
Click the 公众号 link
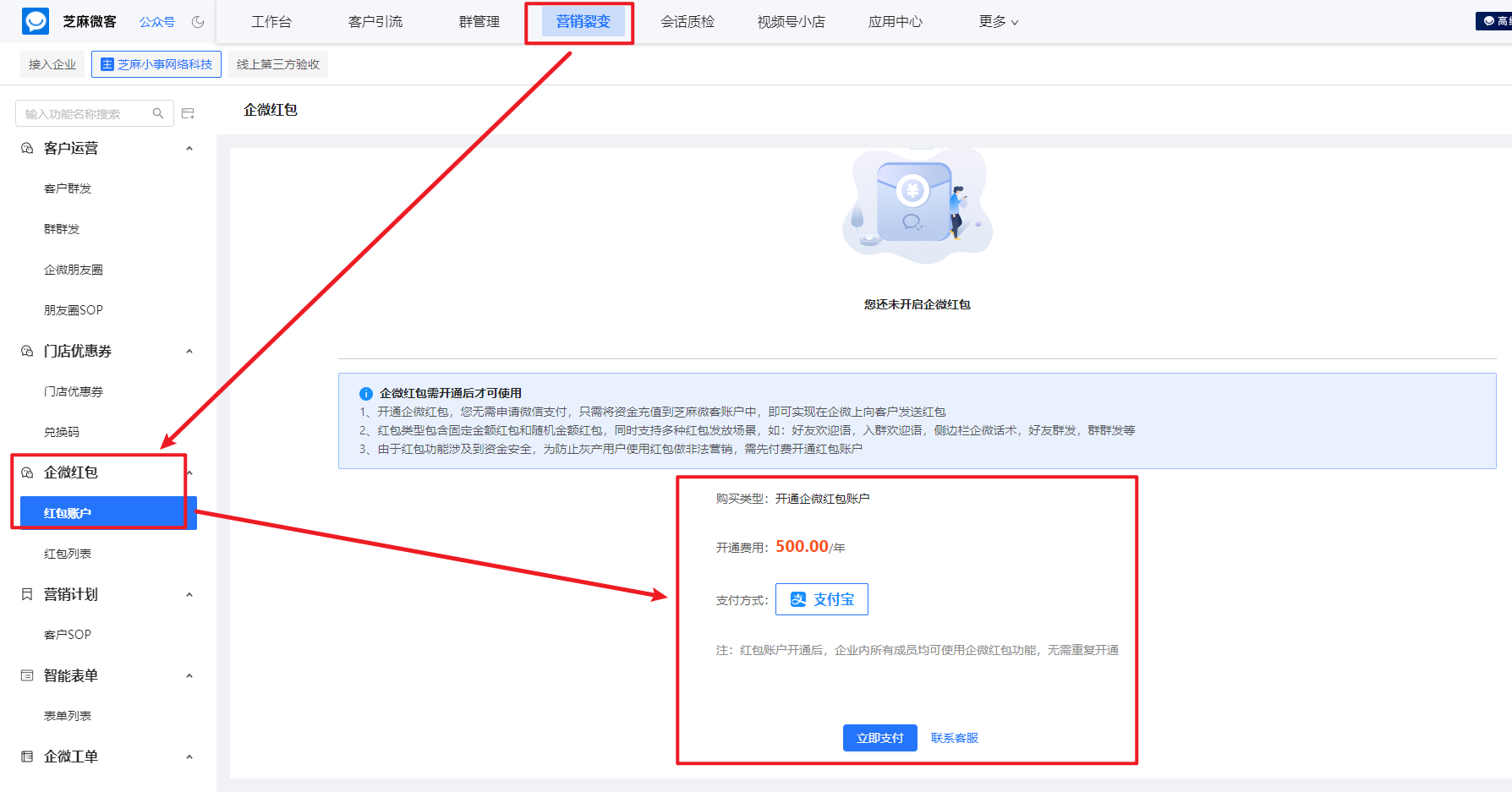tap(157, 22)
